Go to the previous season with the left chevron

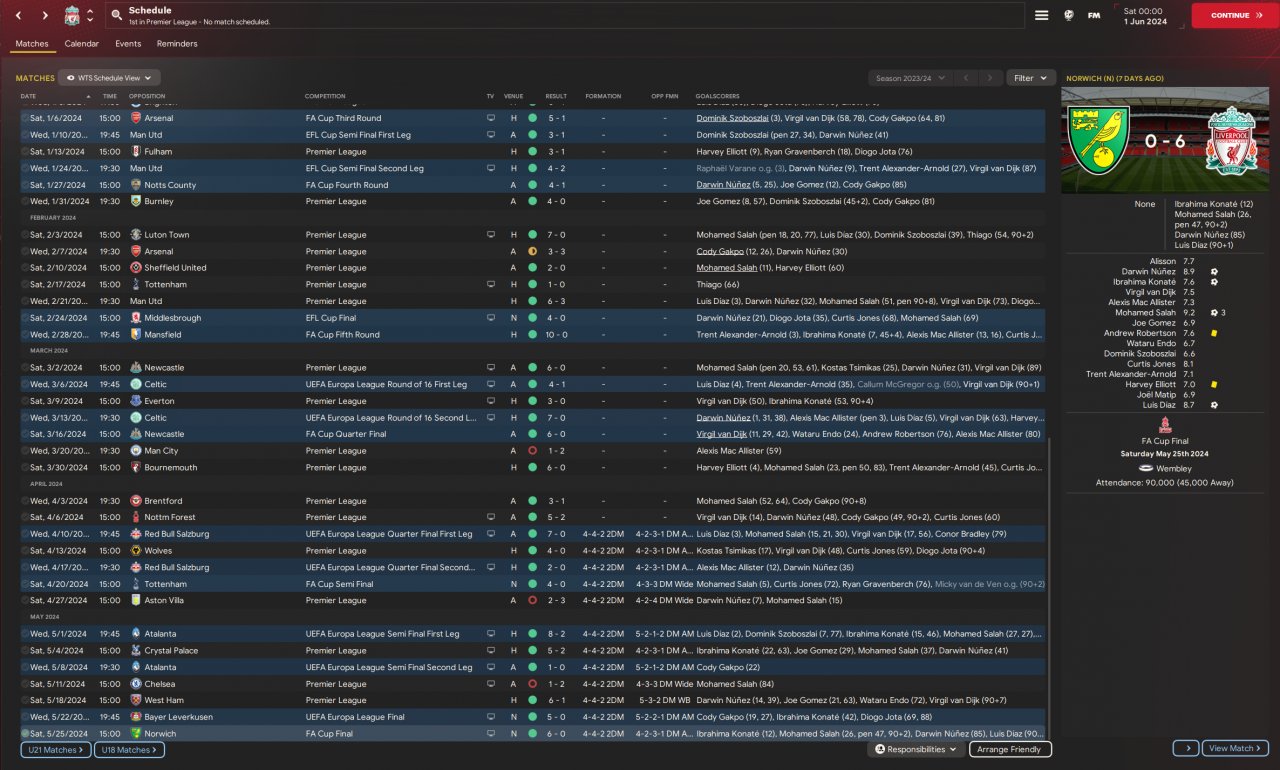pyautogui.click(x=965, y=77)
